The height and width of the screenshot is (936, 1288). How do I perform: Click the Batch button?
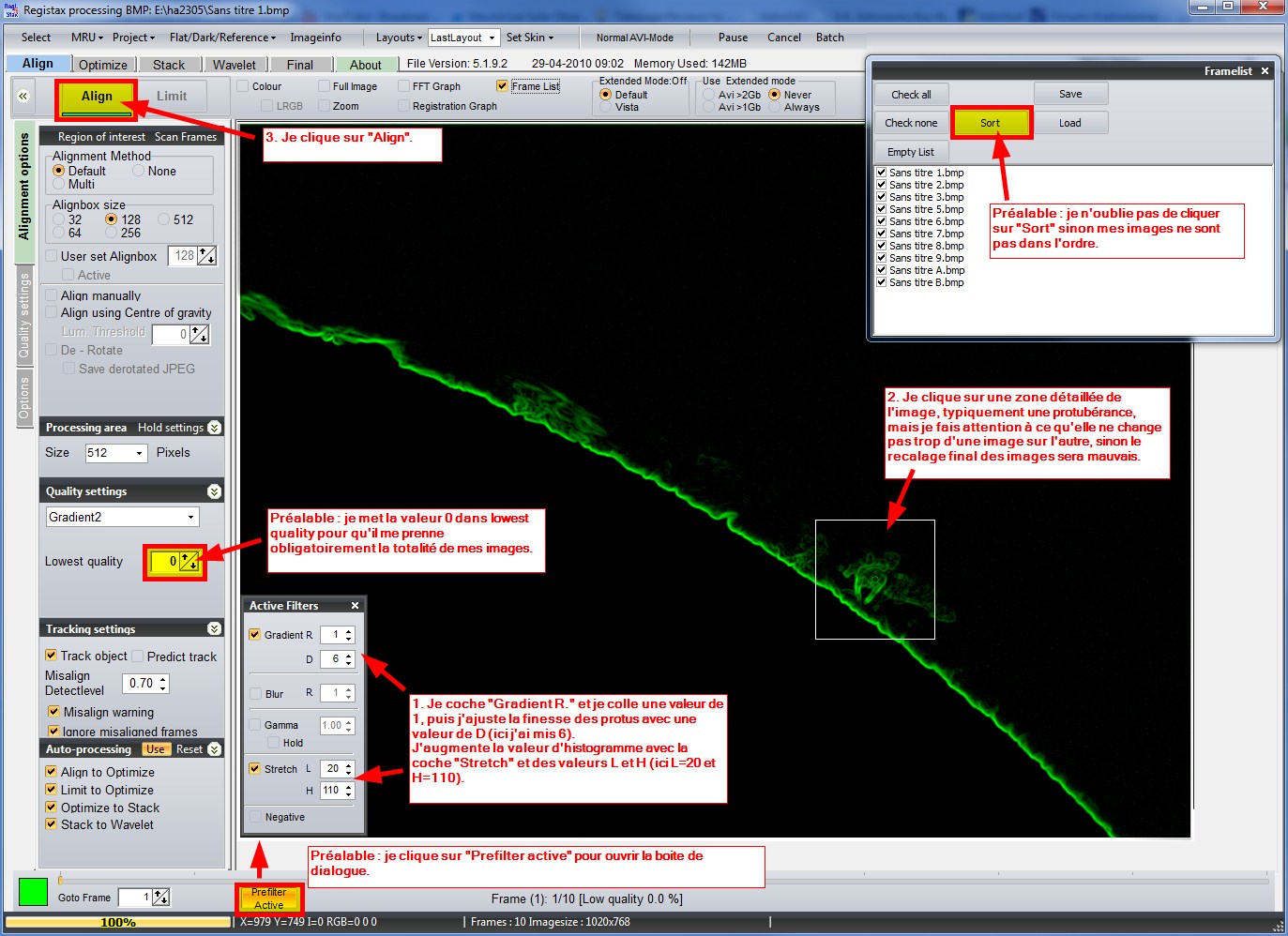click(x=830, y=38)
